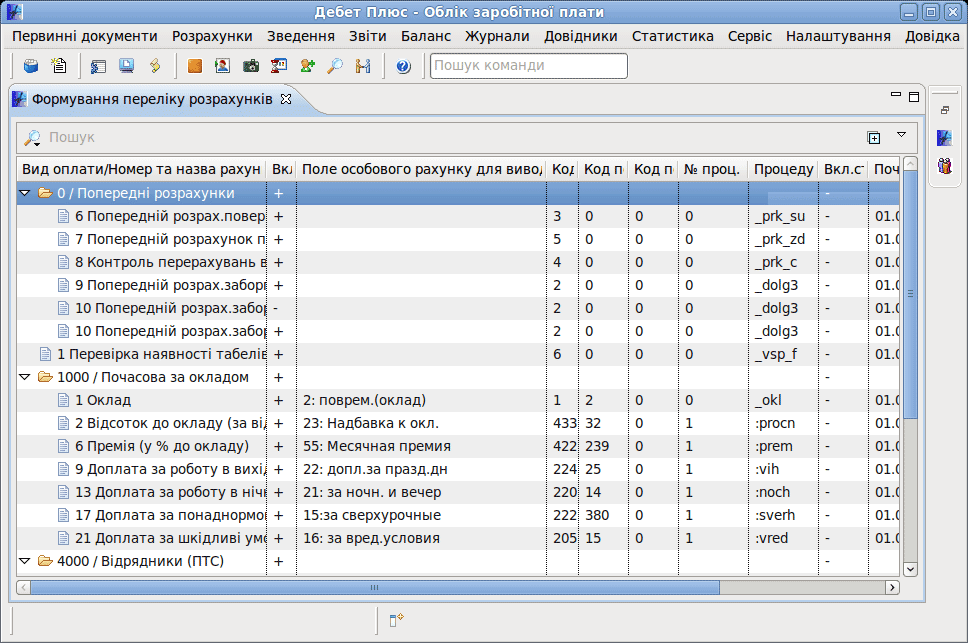This screenshot has width=968, height=643.
Task: Open the Налаштування menu
Action: [838, 36]
